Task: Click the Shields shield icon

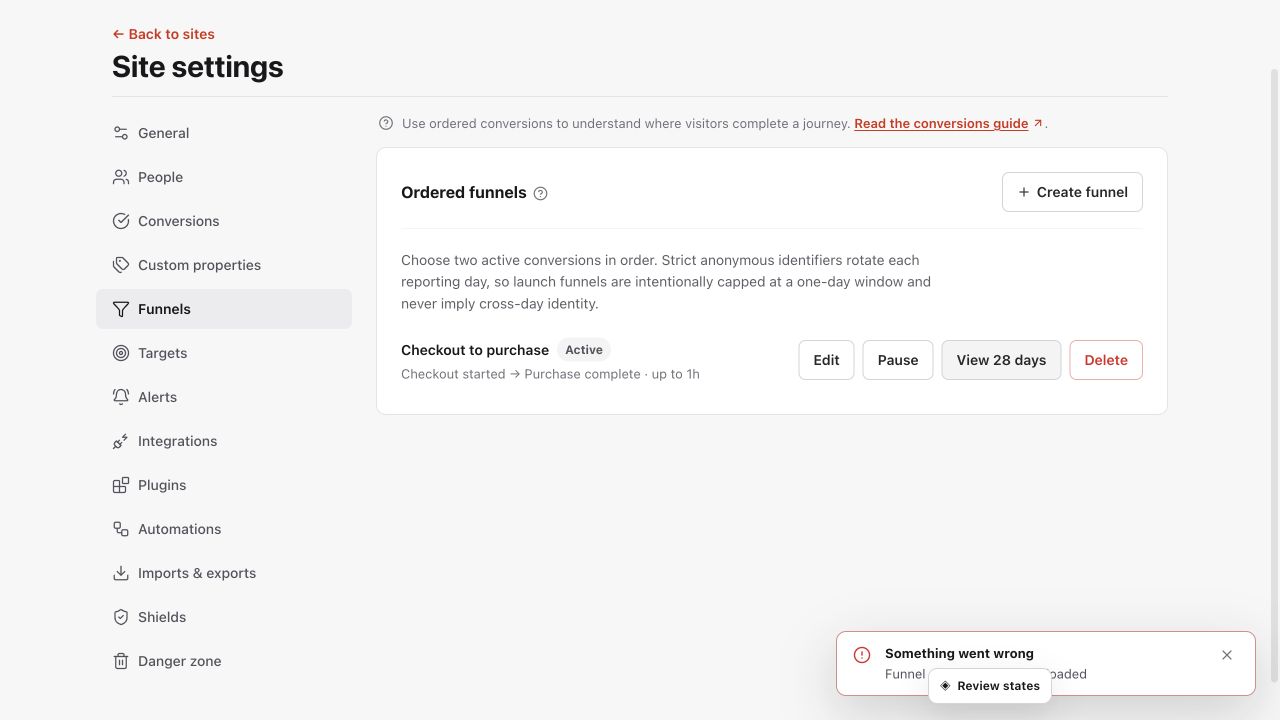Action: click(x=121, y=617)
